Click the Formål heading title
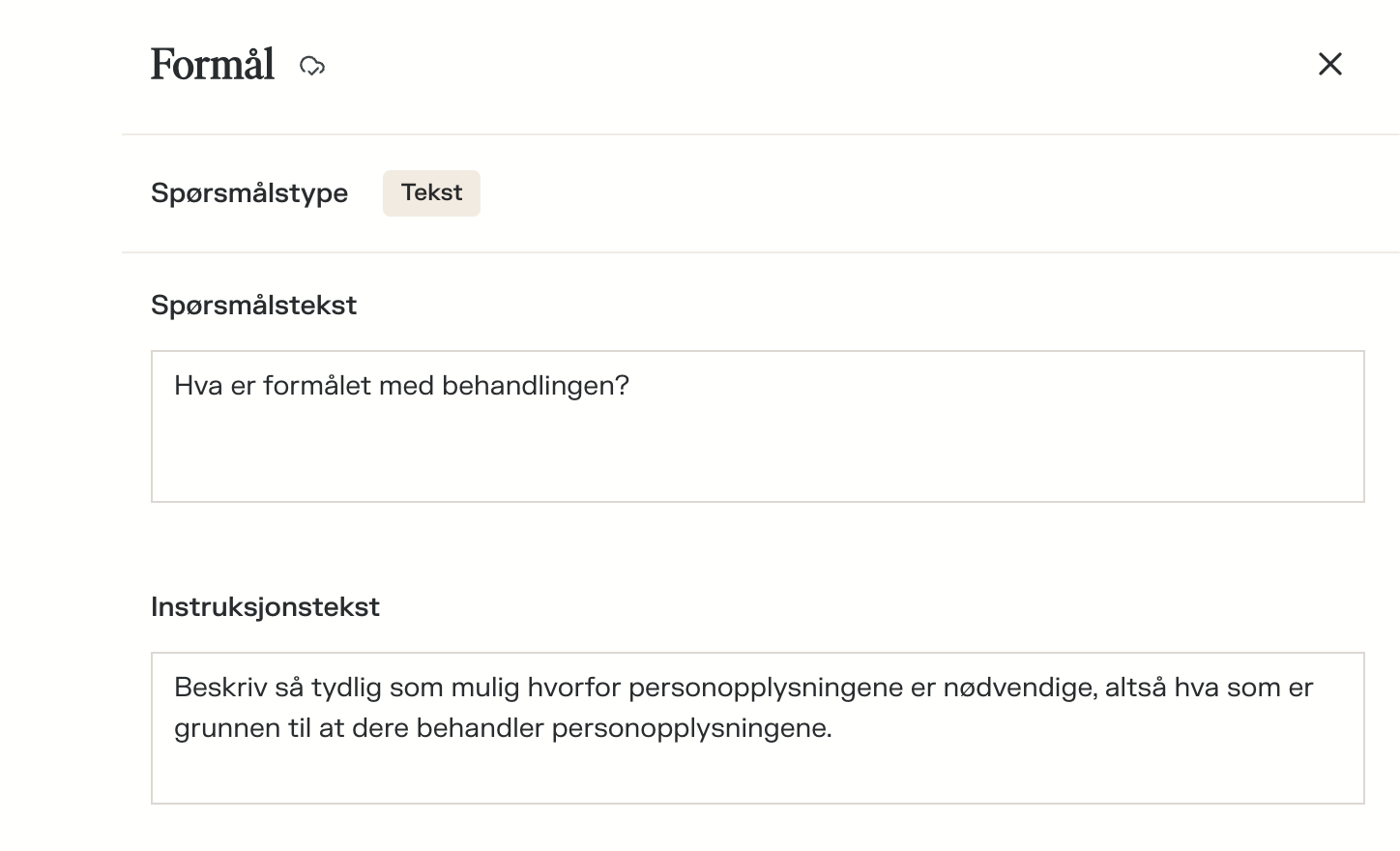This screenshot has width=1400, height=851. pos(213,65)
